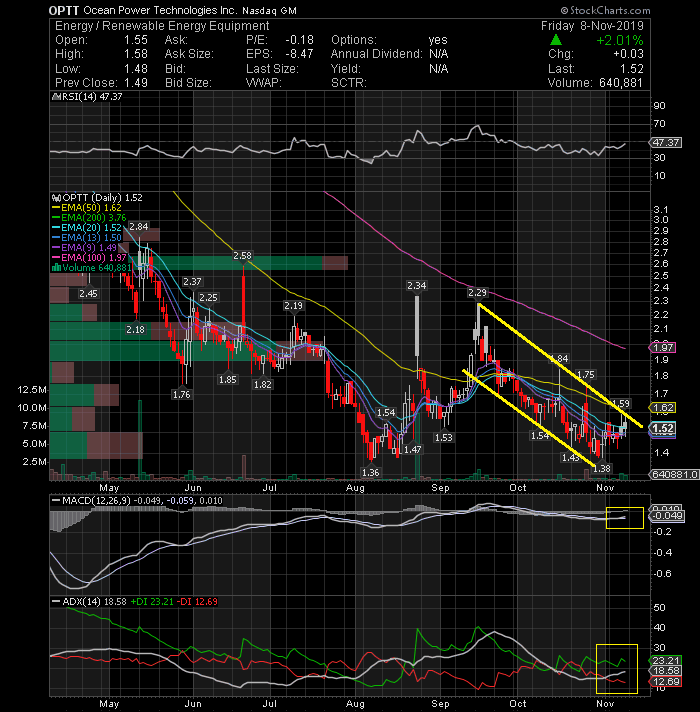The height and width of the screenshot is (712, 700).
Task: Click the -0.049 MACD axis tag
Action: click(667, 516)
